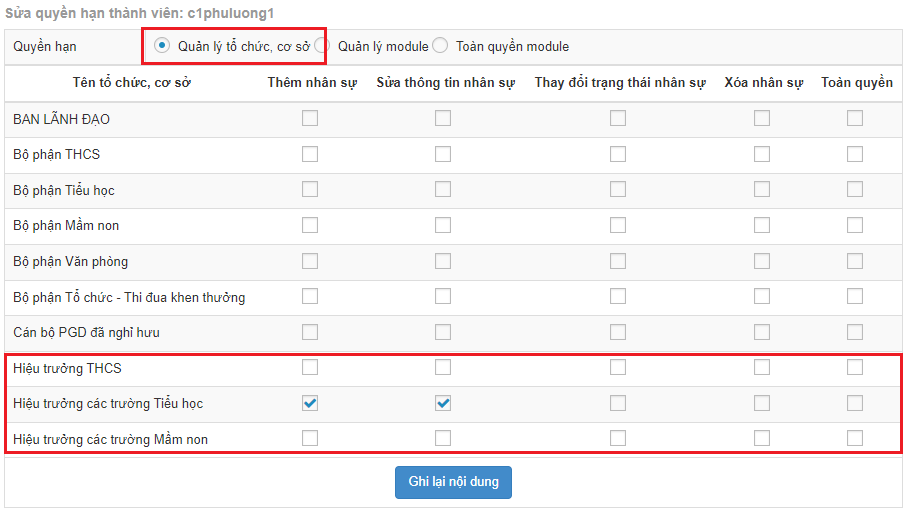Viewport: 910px width, 508px height.
Task: Check Thêm nhân sự for BAN LÃNH ĐẠO
Action: coord(310,118)
